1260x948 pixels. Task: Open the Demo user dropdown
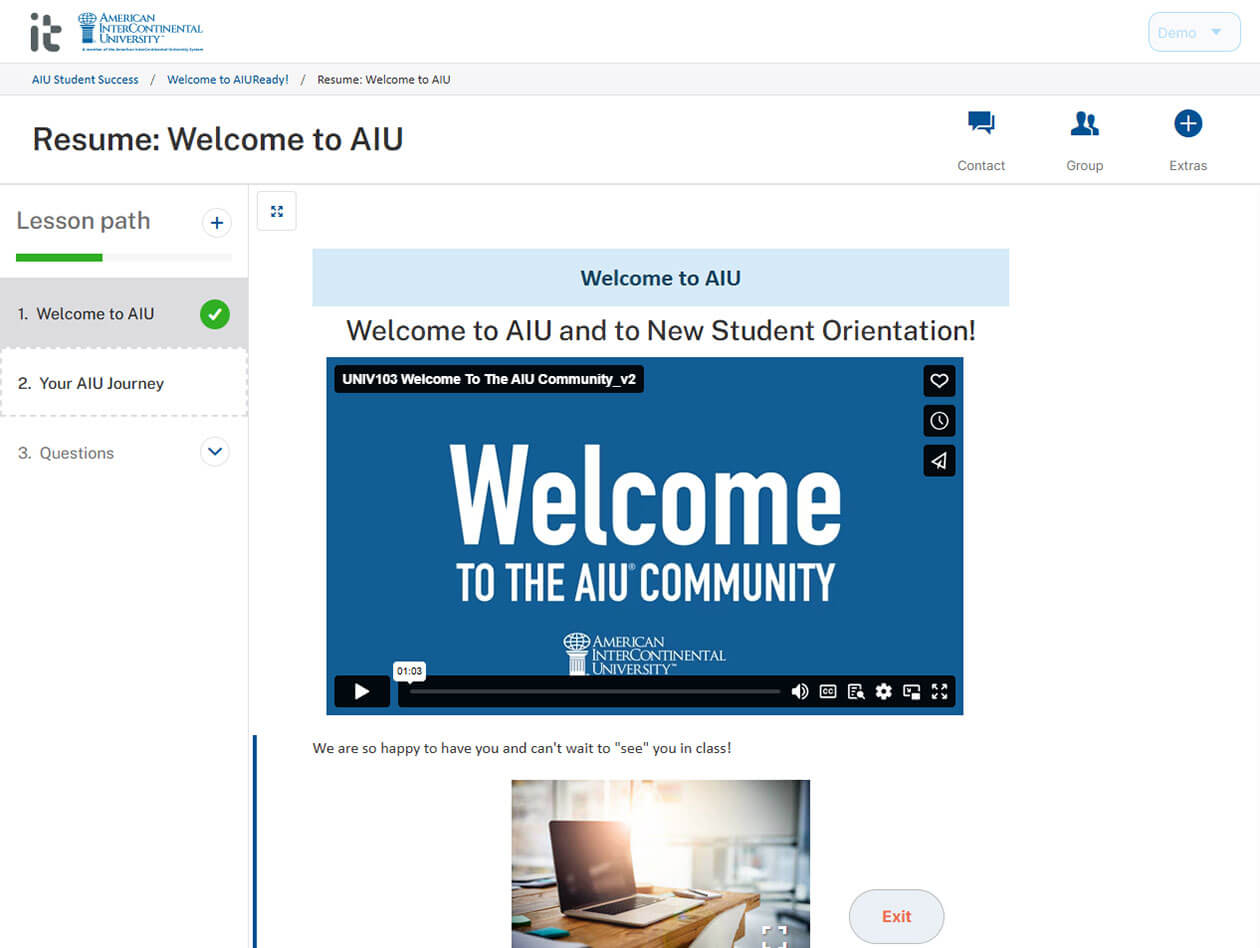pos(1194,32)
